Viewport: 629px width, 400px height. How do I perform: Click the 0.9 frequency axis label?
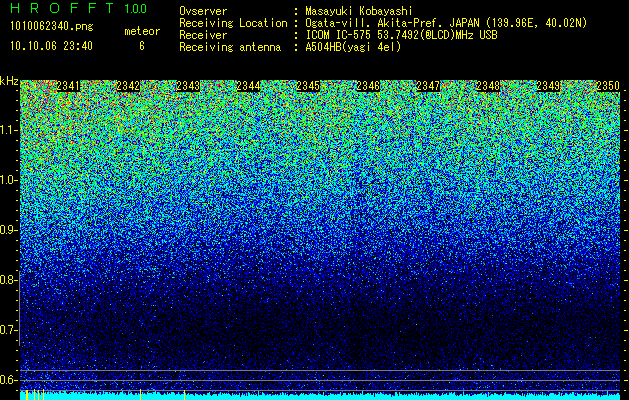coord(9,230)
